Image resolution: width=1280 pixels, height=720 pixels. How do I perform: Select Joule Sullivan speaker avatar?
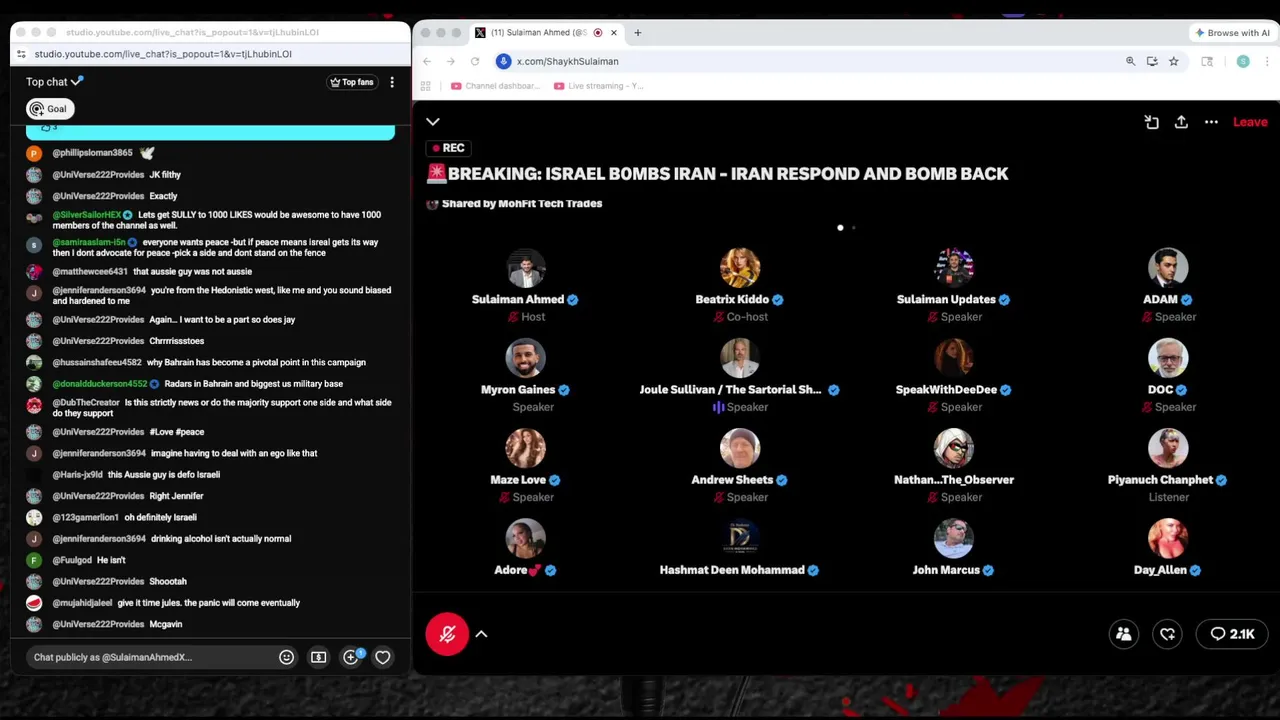pyautogui.click(x=740, y=358)
